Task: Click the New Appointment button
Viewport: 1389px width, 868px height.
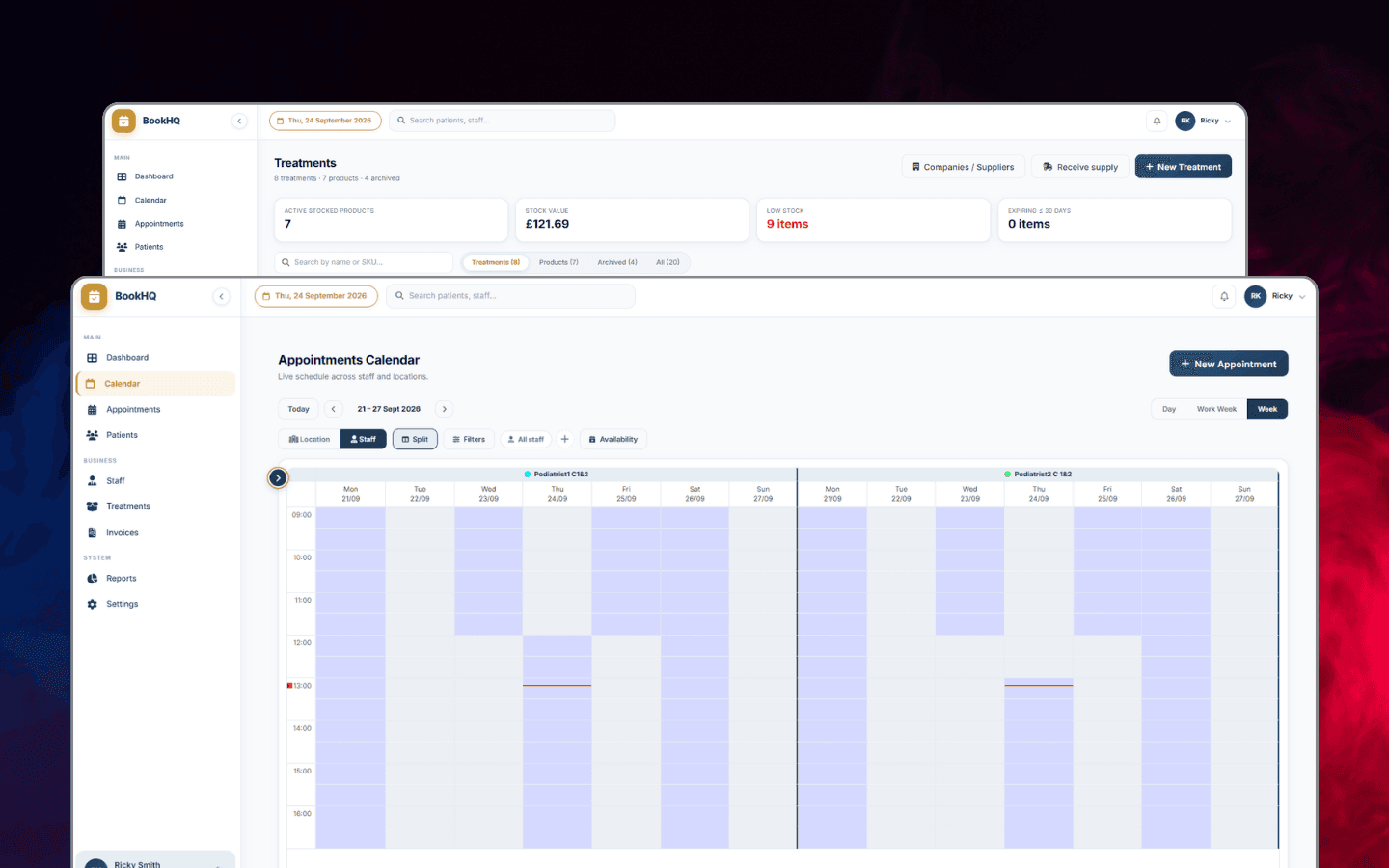Action: pyautogui.click(x=1229, y=364)
